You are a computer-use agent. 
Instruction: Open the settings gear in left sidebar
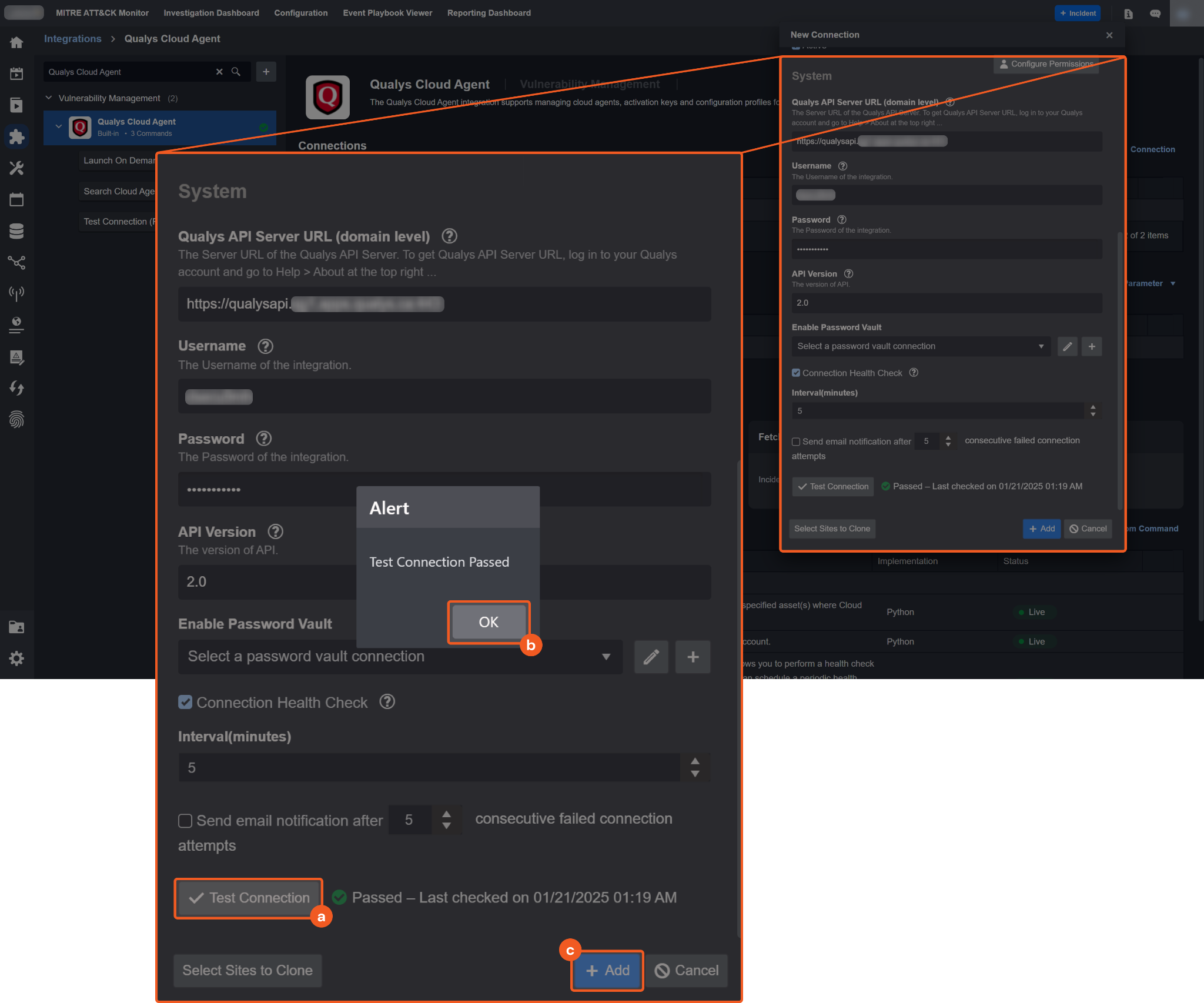pos(16,658)
